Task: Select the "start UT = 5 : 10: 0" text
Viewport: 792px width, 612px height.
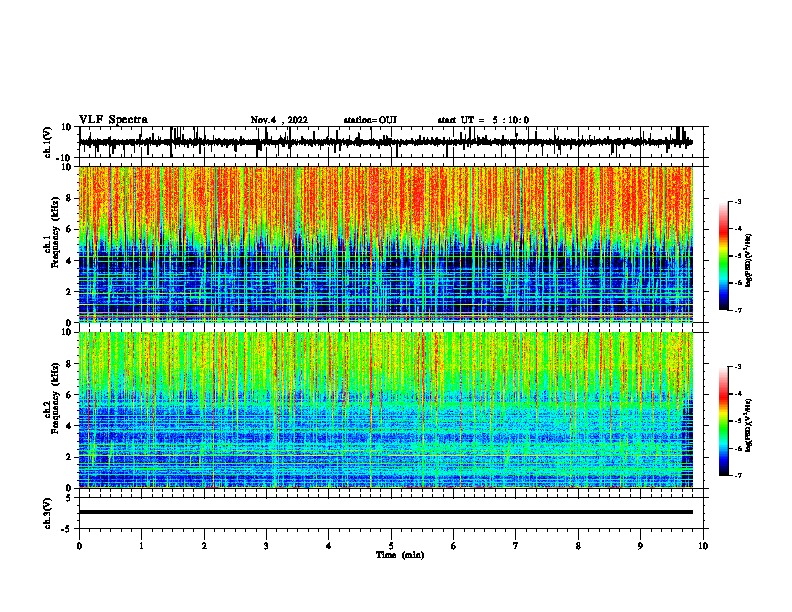Action: (x=483, y=120)
